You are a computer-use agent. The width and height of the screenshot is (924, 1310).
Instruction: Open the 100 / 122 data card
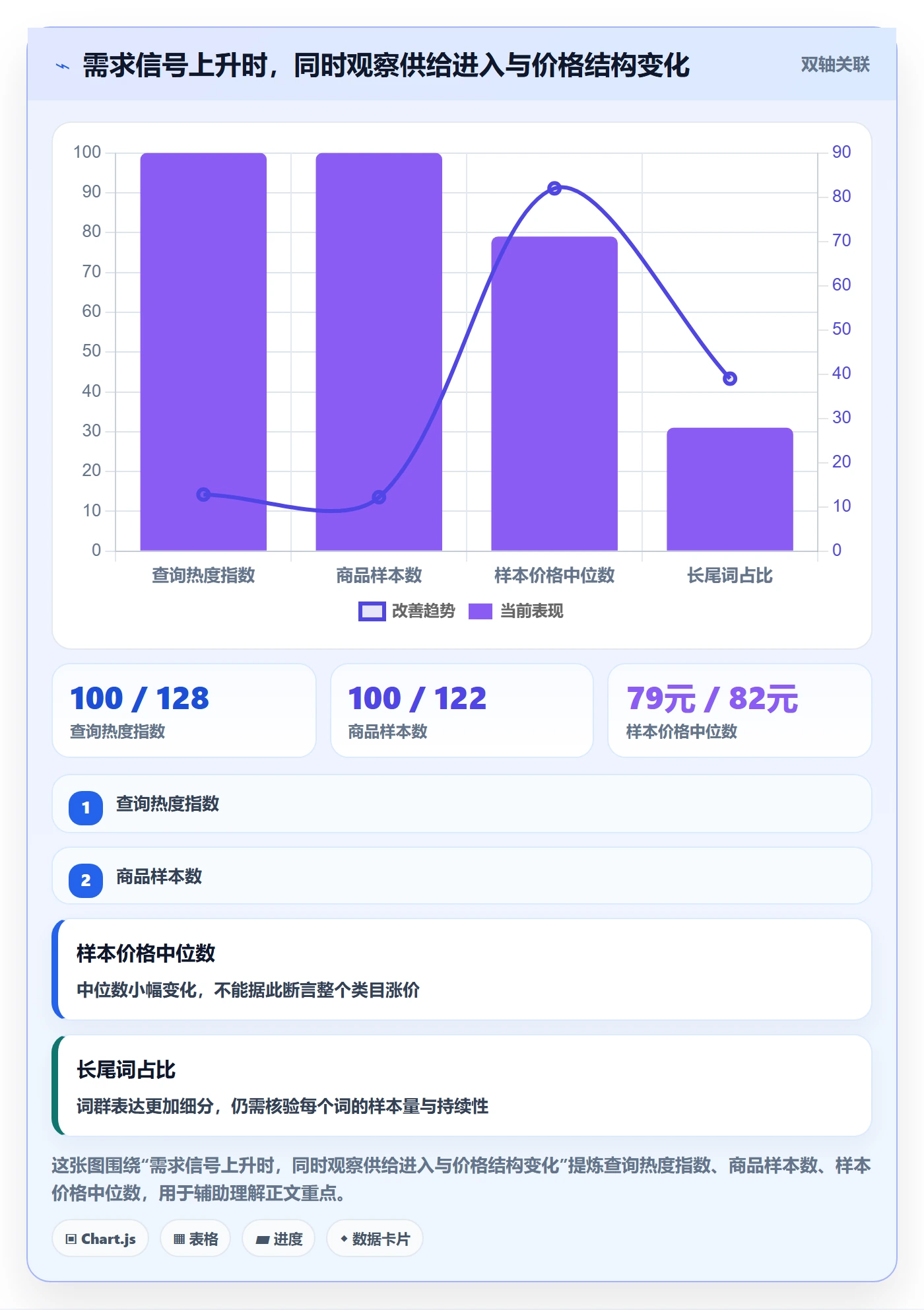click(x=462, y=710)
